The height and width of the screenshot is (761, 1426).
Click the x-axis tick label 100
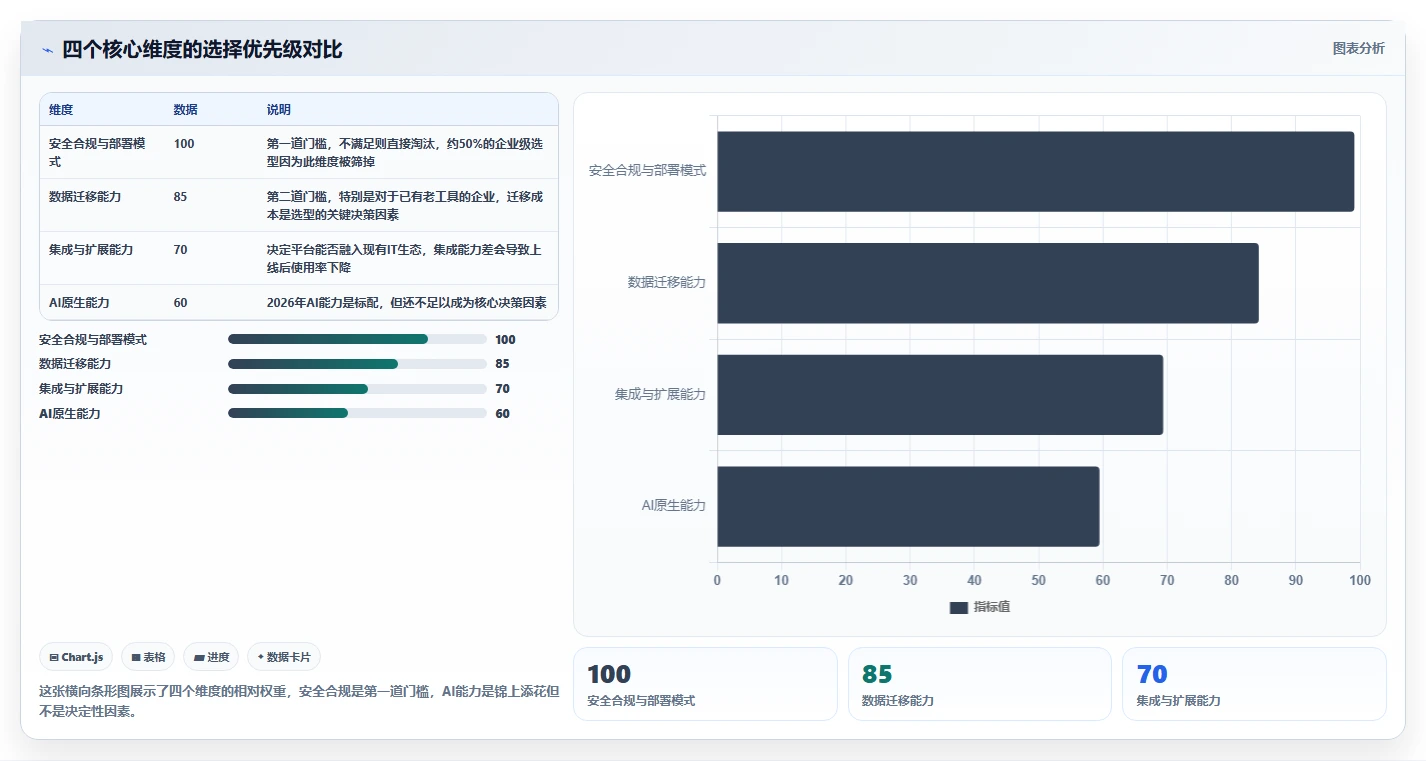pyautogui.click(x=1359, y=580)
